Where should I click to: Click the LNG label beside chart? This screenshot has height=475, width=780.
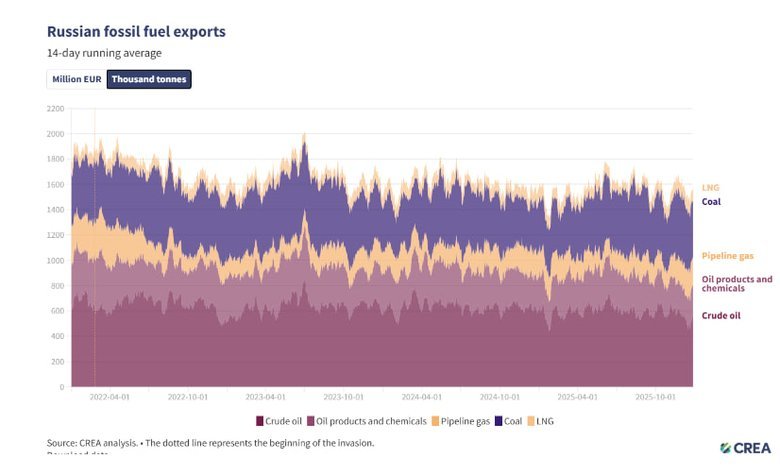click(x=710, y=187)
